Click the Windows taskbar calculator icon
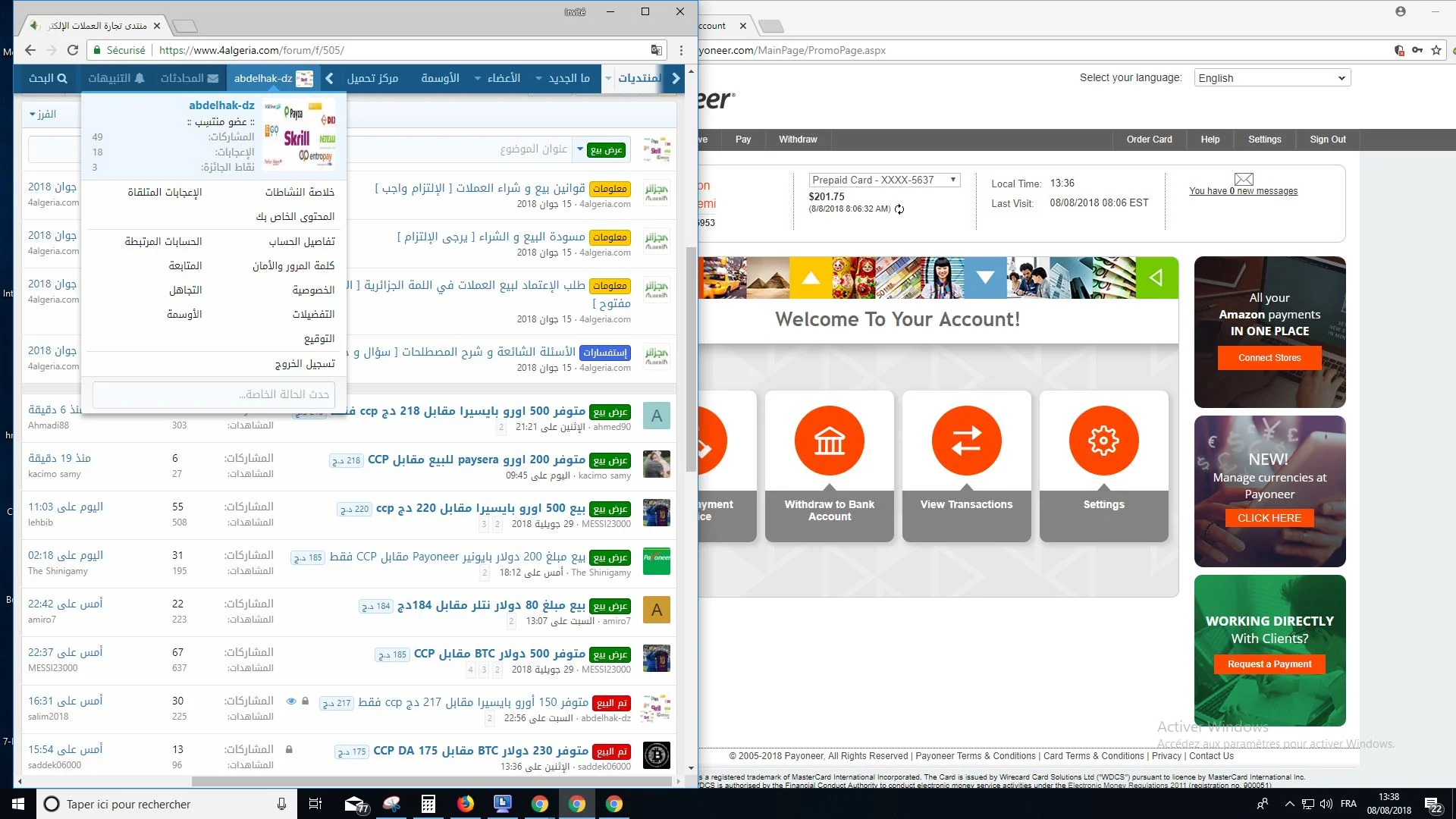The height and width of the screenshot is (819, 1456). [428, 804]
